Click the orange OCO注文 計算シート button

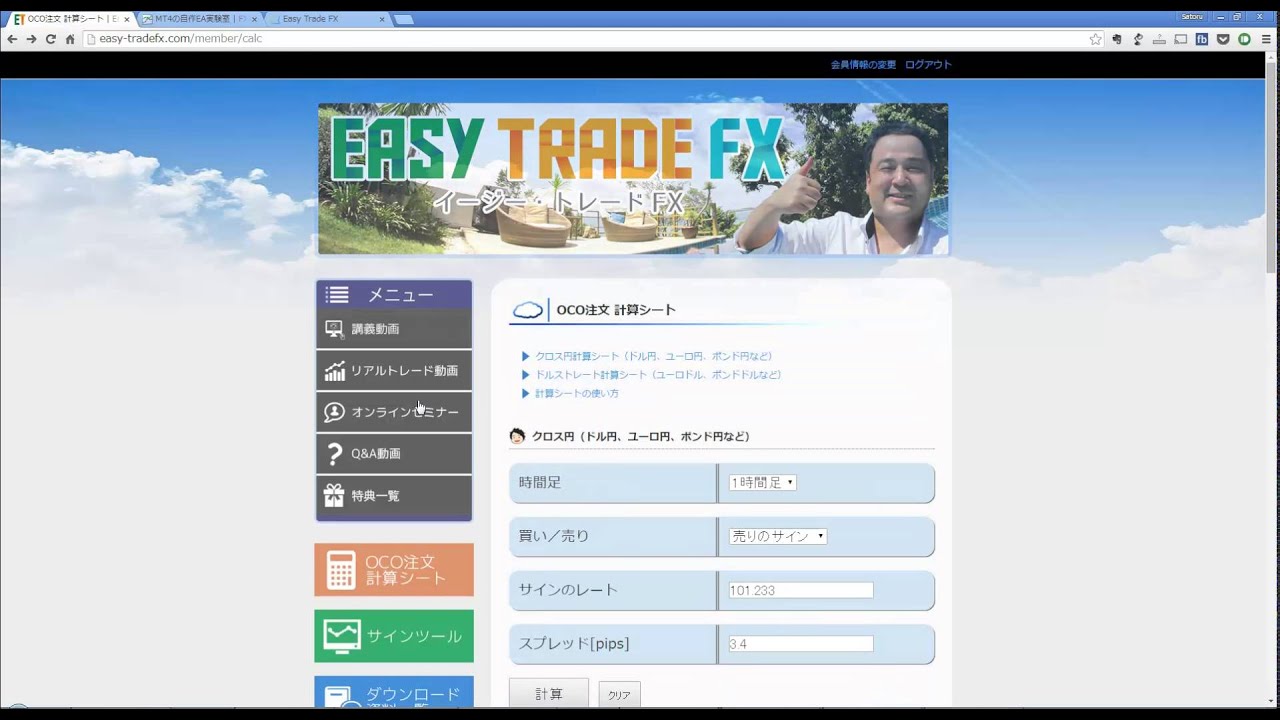pyautogui.click(x=394, y=570)
